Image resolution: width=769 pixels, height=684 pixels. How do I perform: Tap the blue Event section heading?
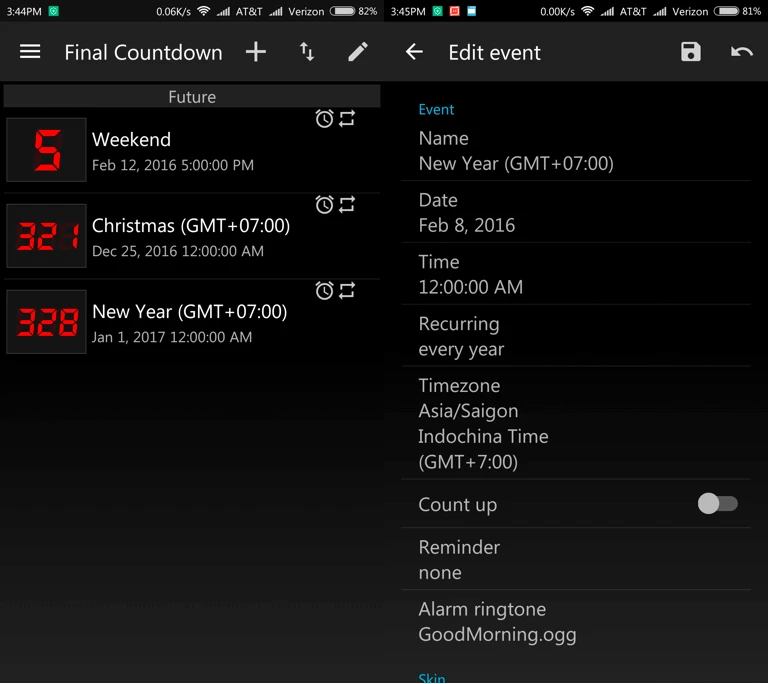[x=436, y=109]
